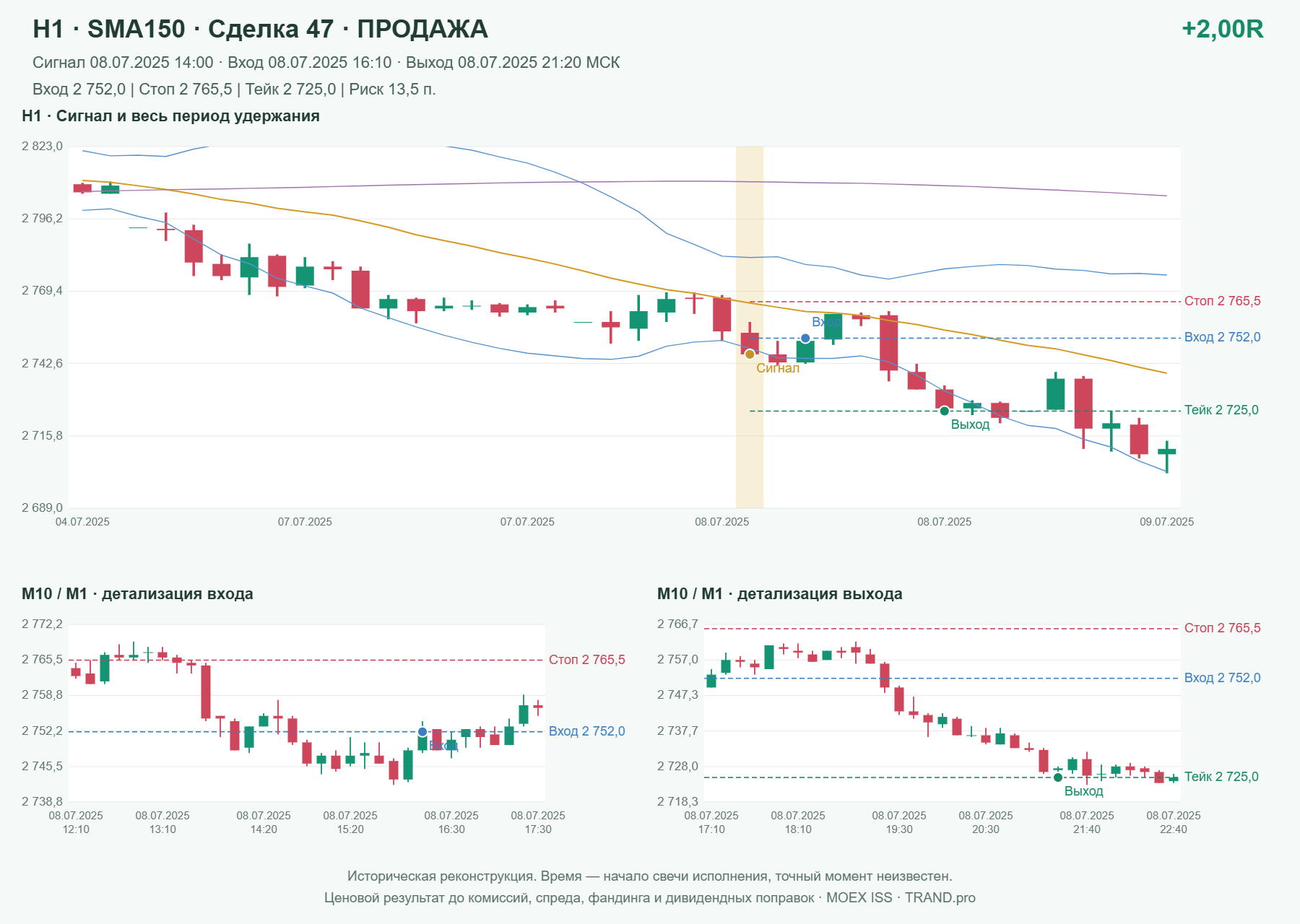This screenshot has height=924, width=1300.
Task: Click the signal, entry and exit times line
Action: (326, 63)
